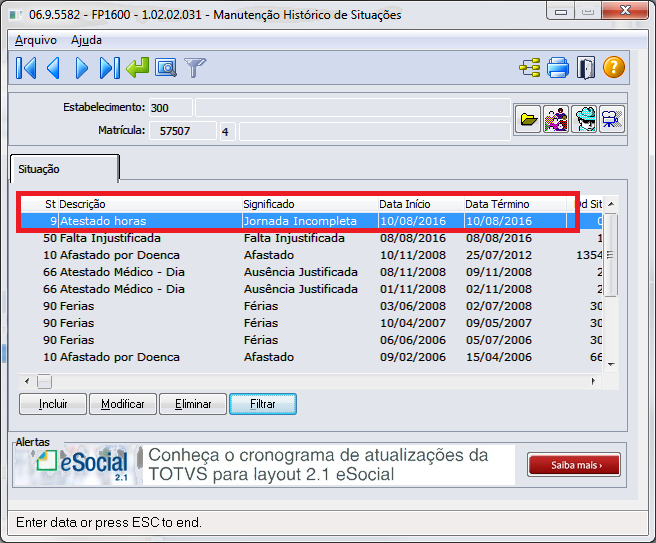Viewport: 656px width, 543px height.
Task: Click the horizontal scrollbar thumb
Action: pos(44,381)
